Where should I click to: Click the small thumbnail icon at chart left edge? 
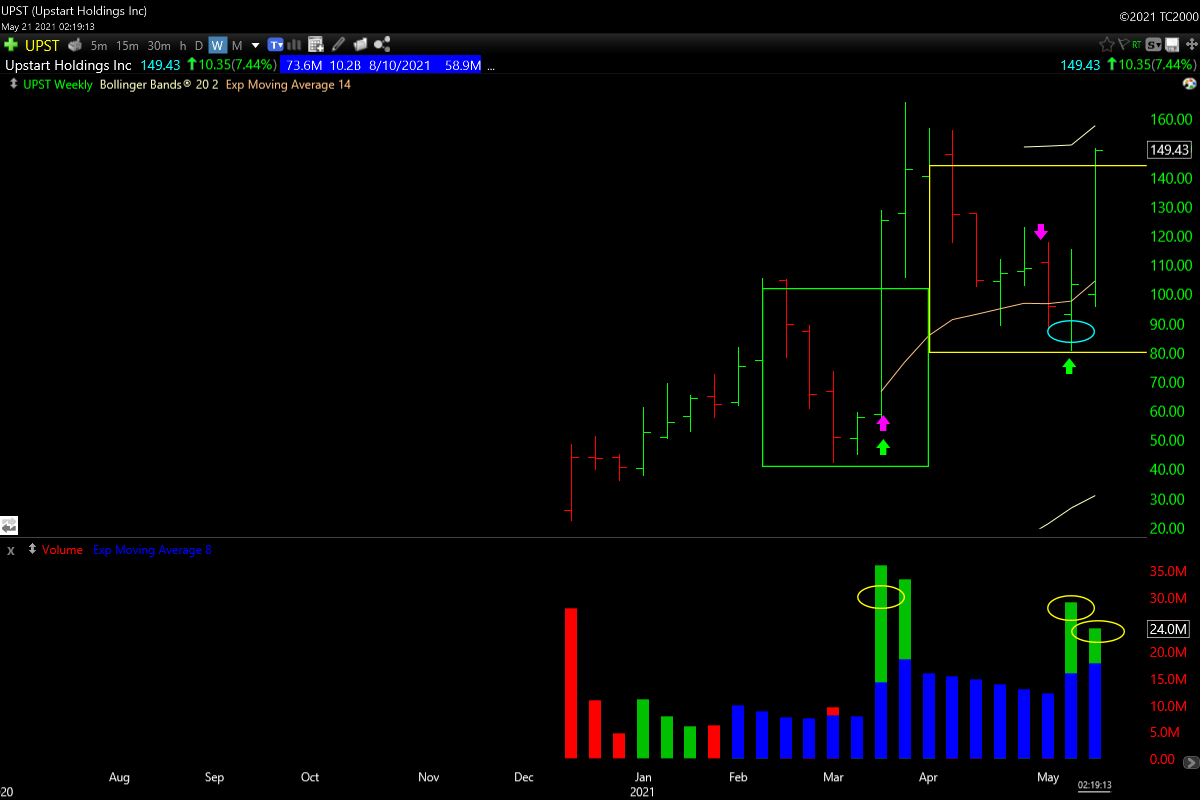pyautogui.click(x=9, y=524)
